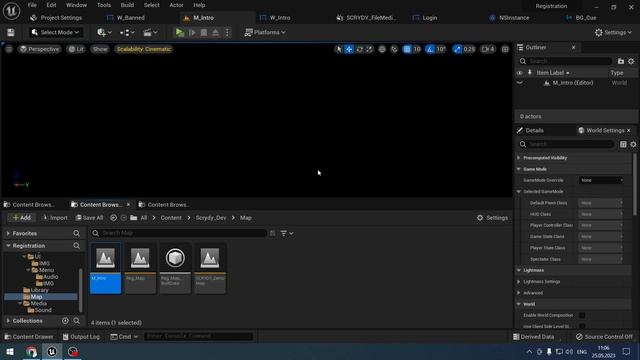Open scale snap value 0.25 dropdown

pos(469,49)
